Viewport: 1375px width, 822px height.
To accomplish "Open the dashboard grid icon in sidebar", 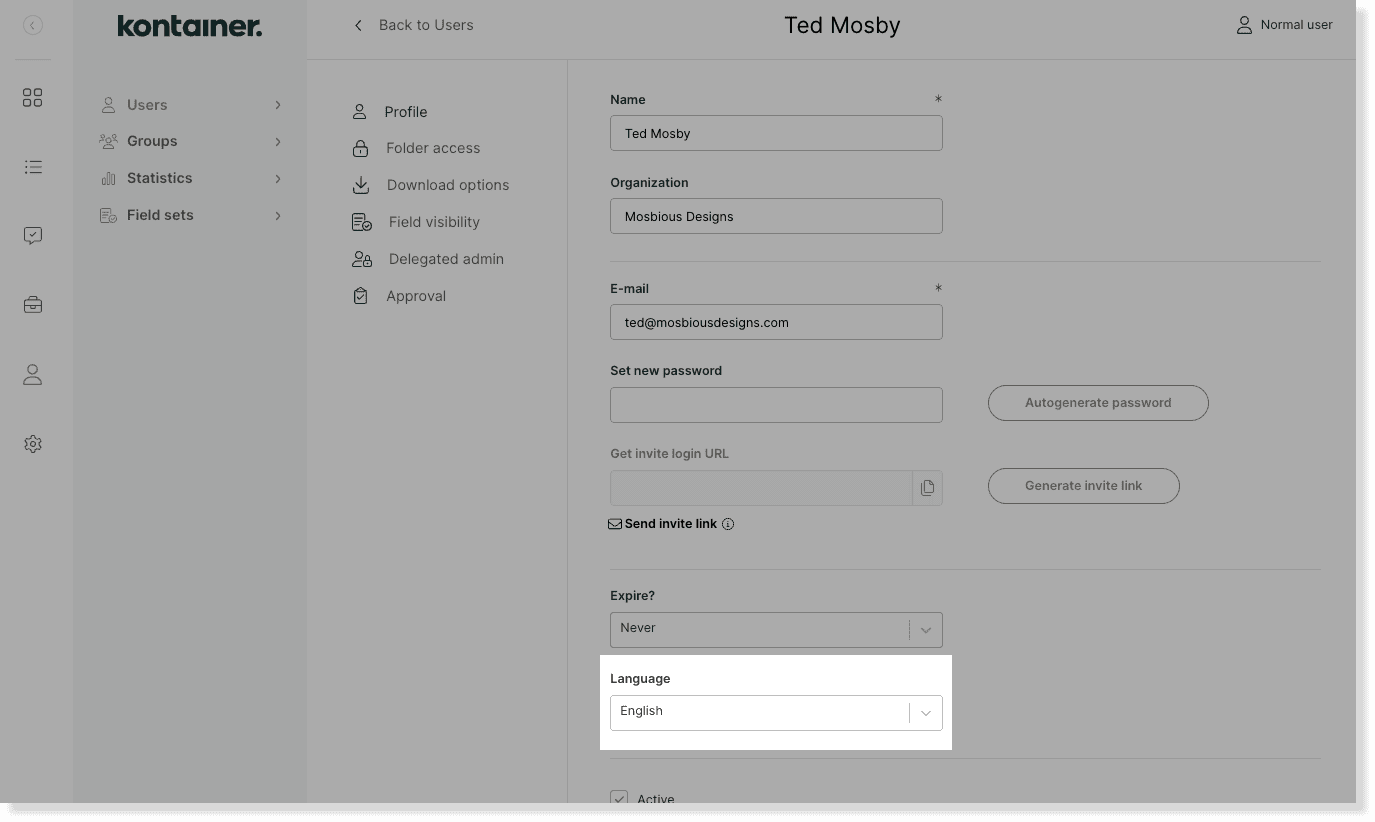I will click(x=32, y=97).
